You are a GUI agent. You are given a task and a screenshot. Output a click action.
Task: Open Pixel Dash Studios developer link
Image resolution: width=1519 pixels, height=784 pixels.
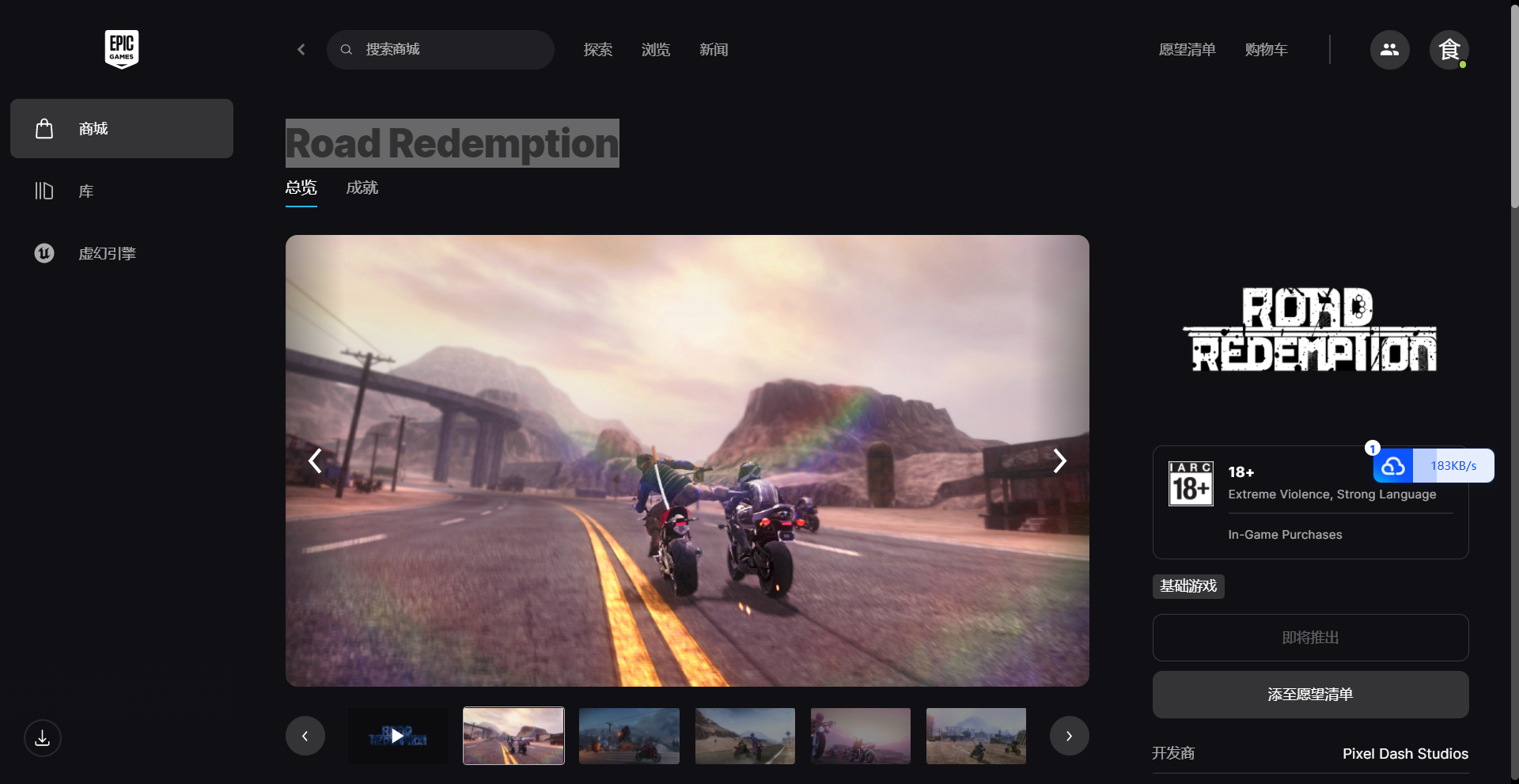coord(1405,754)
